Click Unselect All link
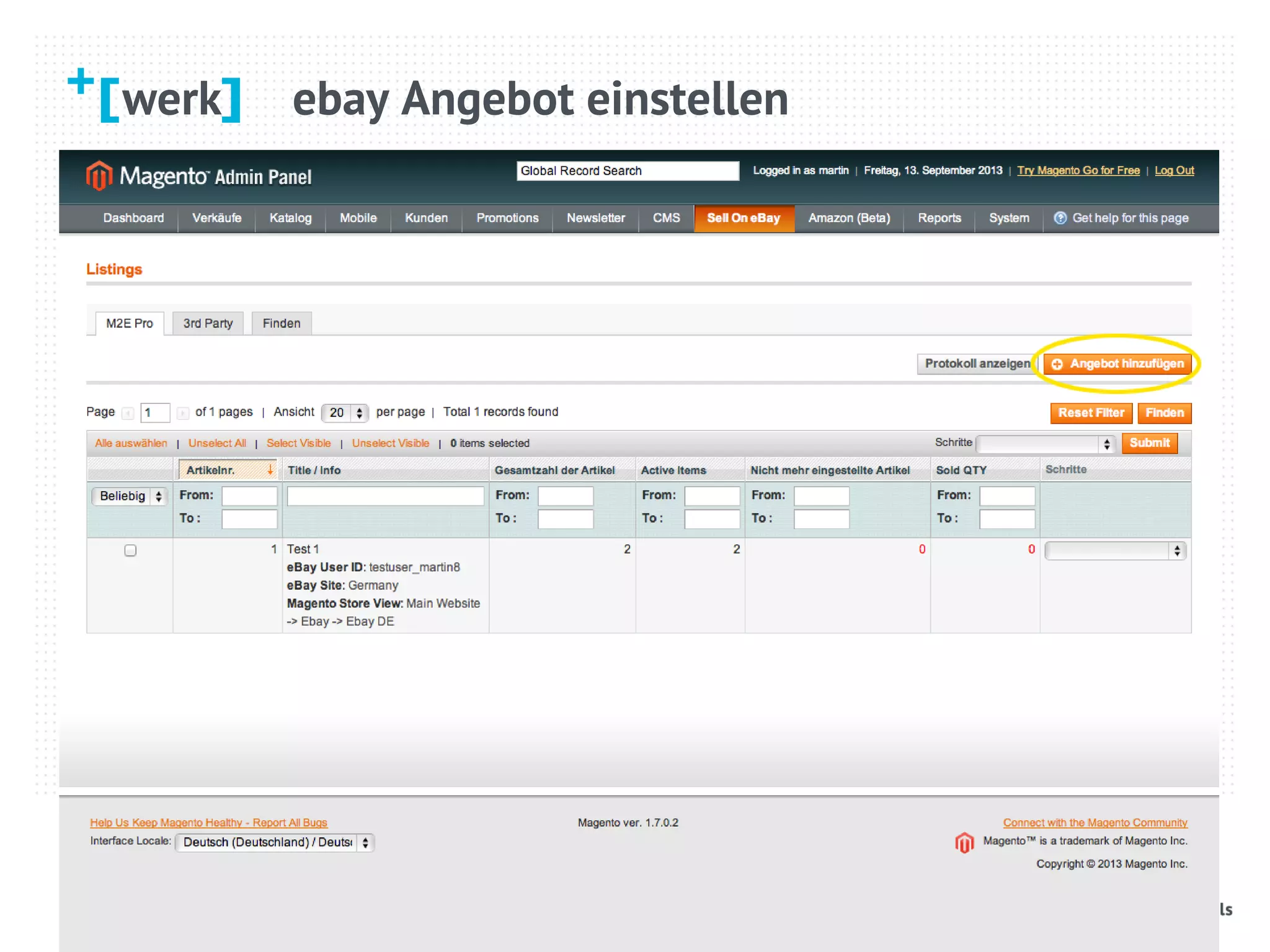 pos(217,443)
